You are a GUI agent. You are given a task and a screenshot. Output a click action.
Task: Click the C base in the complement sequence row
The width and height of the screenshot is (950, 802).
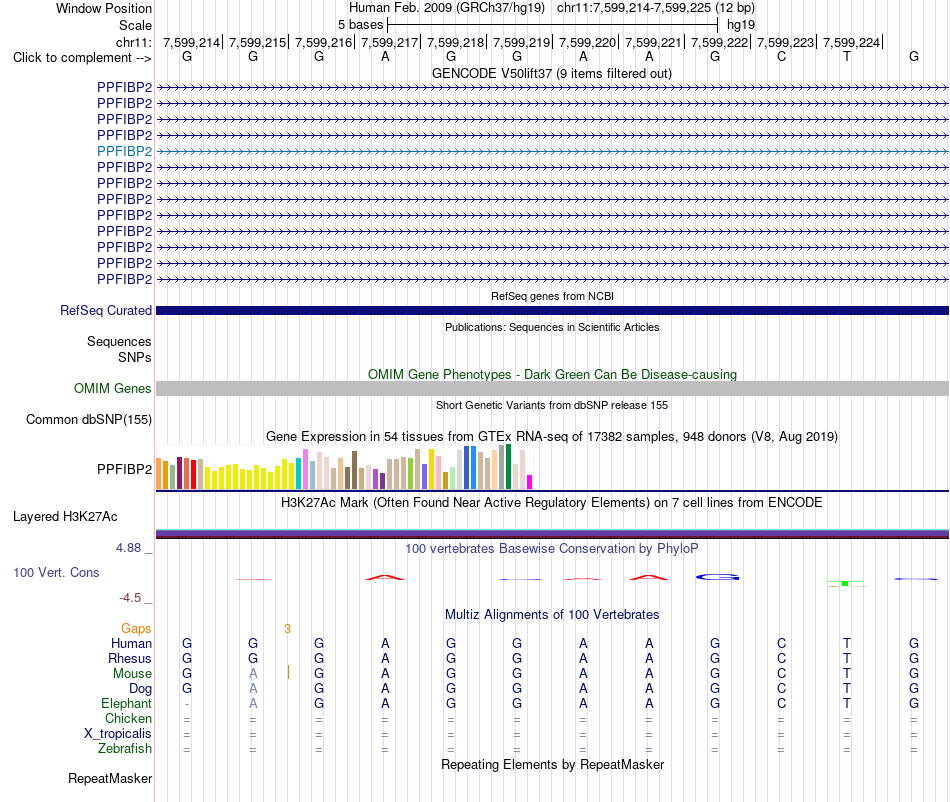click(781, 57)
